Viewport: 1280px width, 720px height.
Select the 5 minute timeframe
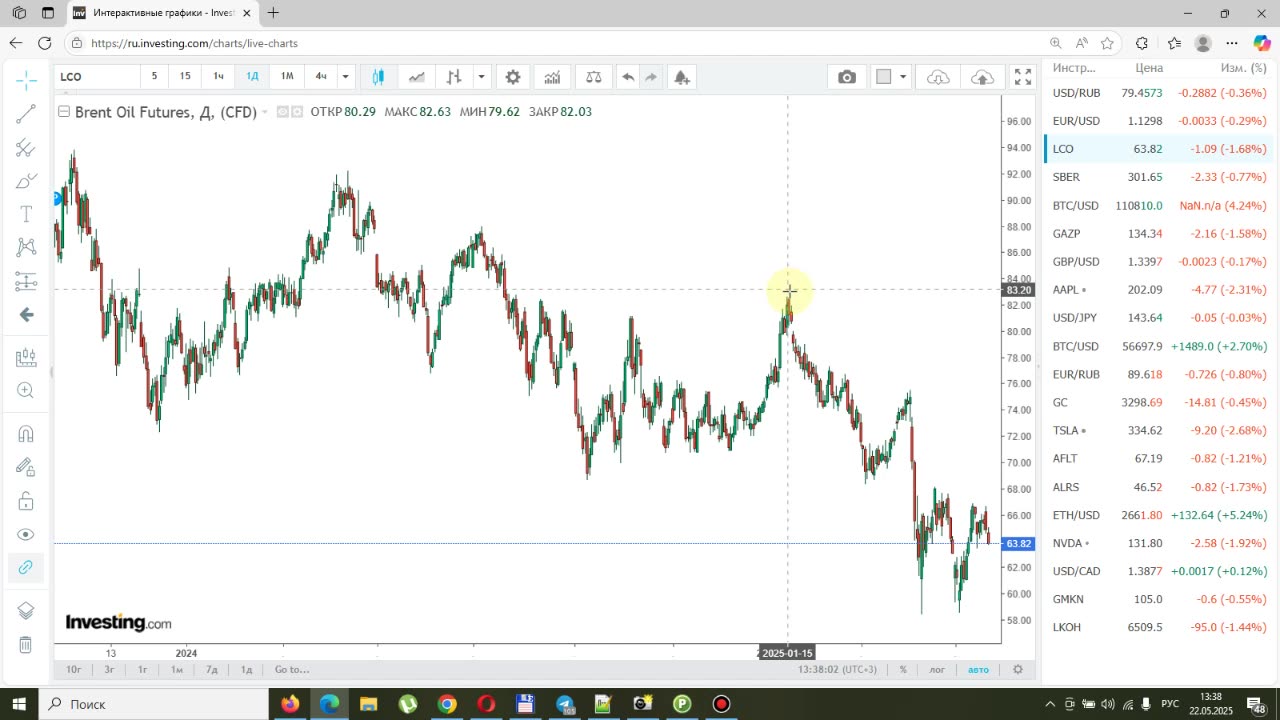click(x=154, y=76)
